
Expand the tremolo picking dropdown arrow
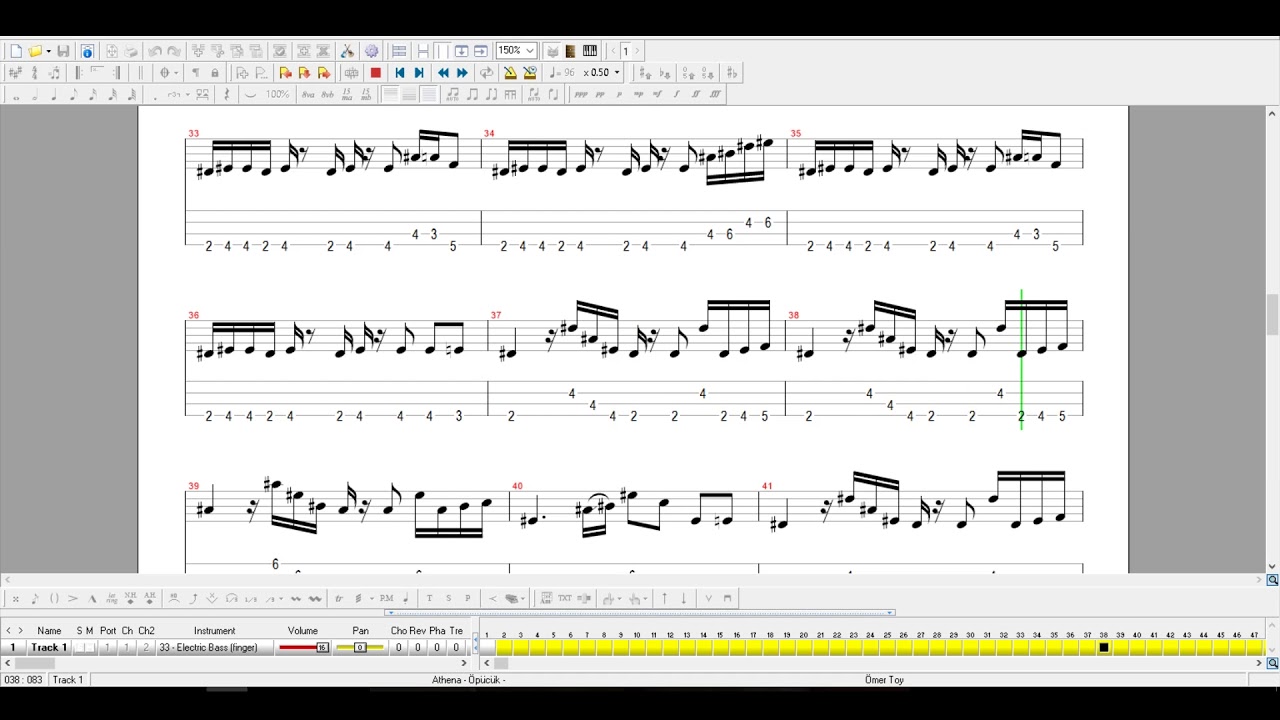point(372,598)
